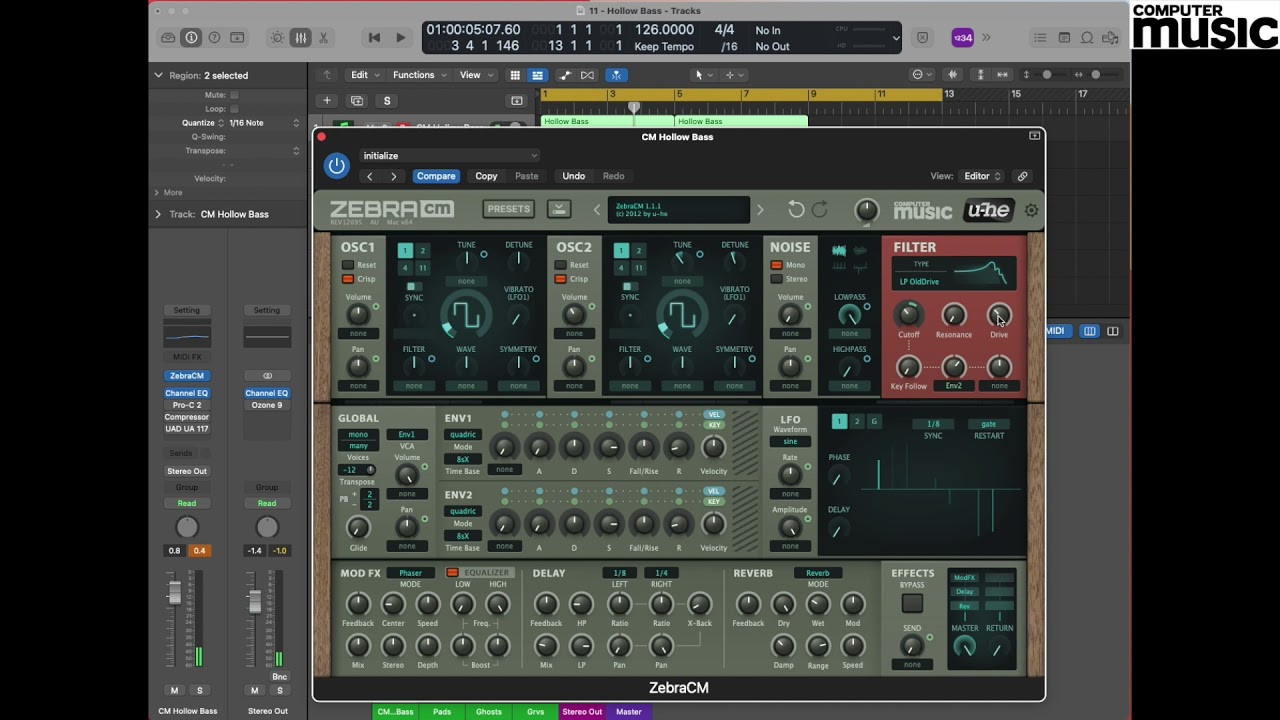Click the plugin Undo button

[x=573, y=176]
